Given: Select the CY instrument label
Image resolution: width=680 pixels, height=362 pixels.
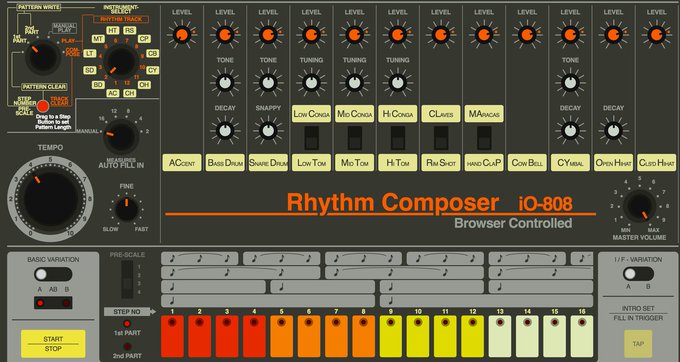Looking at the screenshot, I should click(153, 70).
